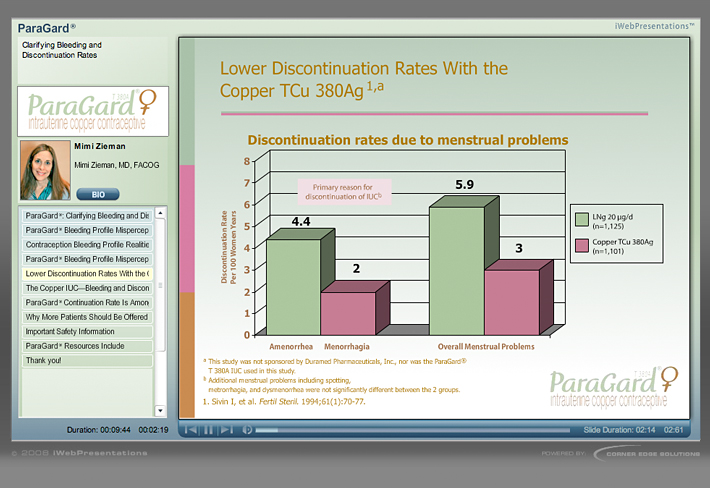Toggle the volume speaker icon
The width and height of the screenshot is (710, 488).
pyautogui.click(x=247, y=430)
